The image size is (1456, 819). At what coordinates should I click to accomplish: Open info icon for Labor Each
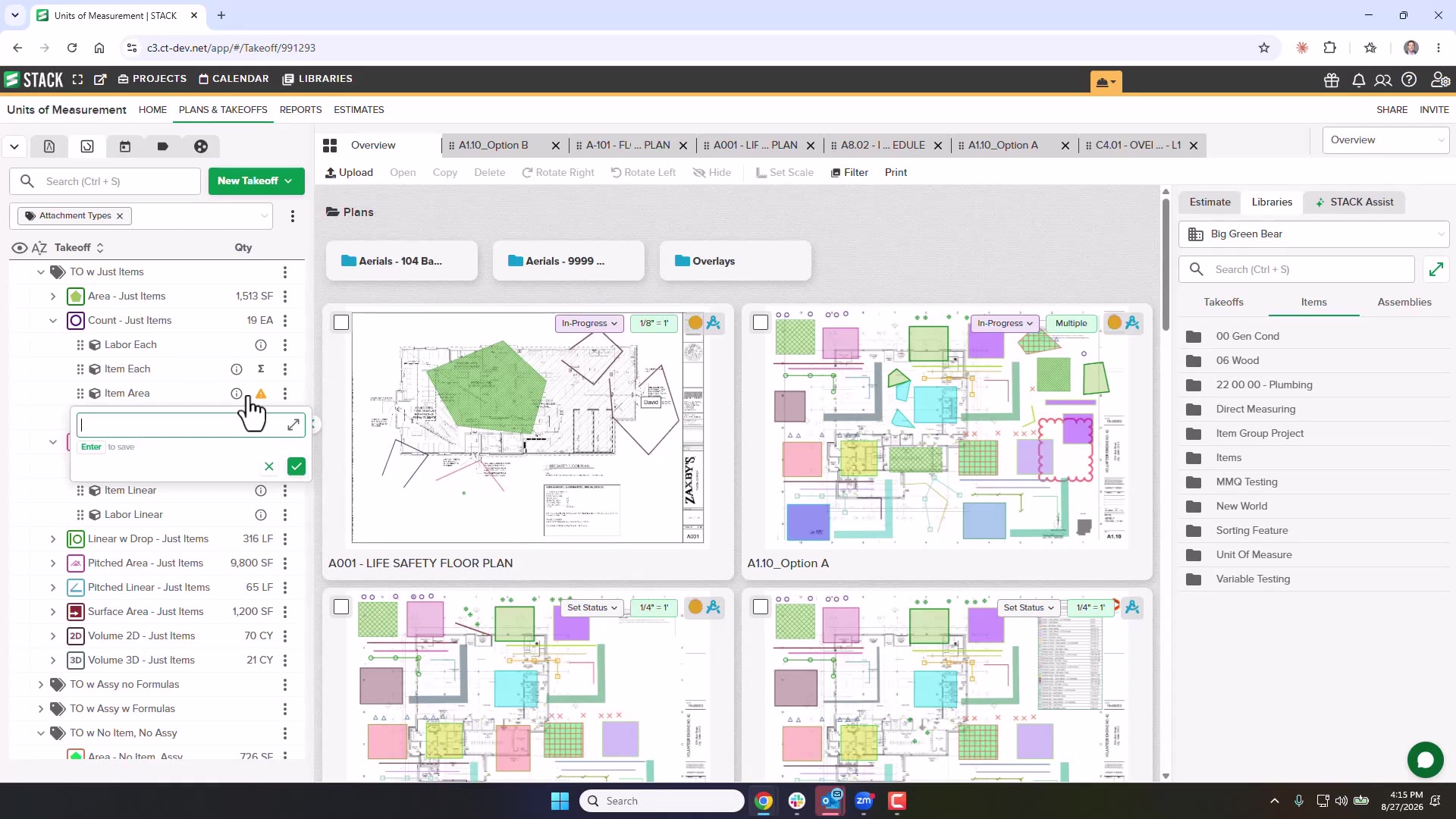261,345
